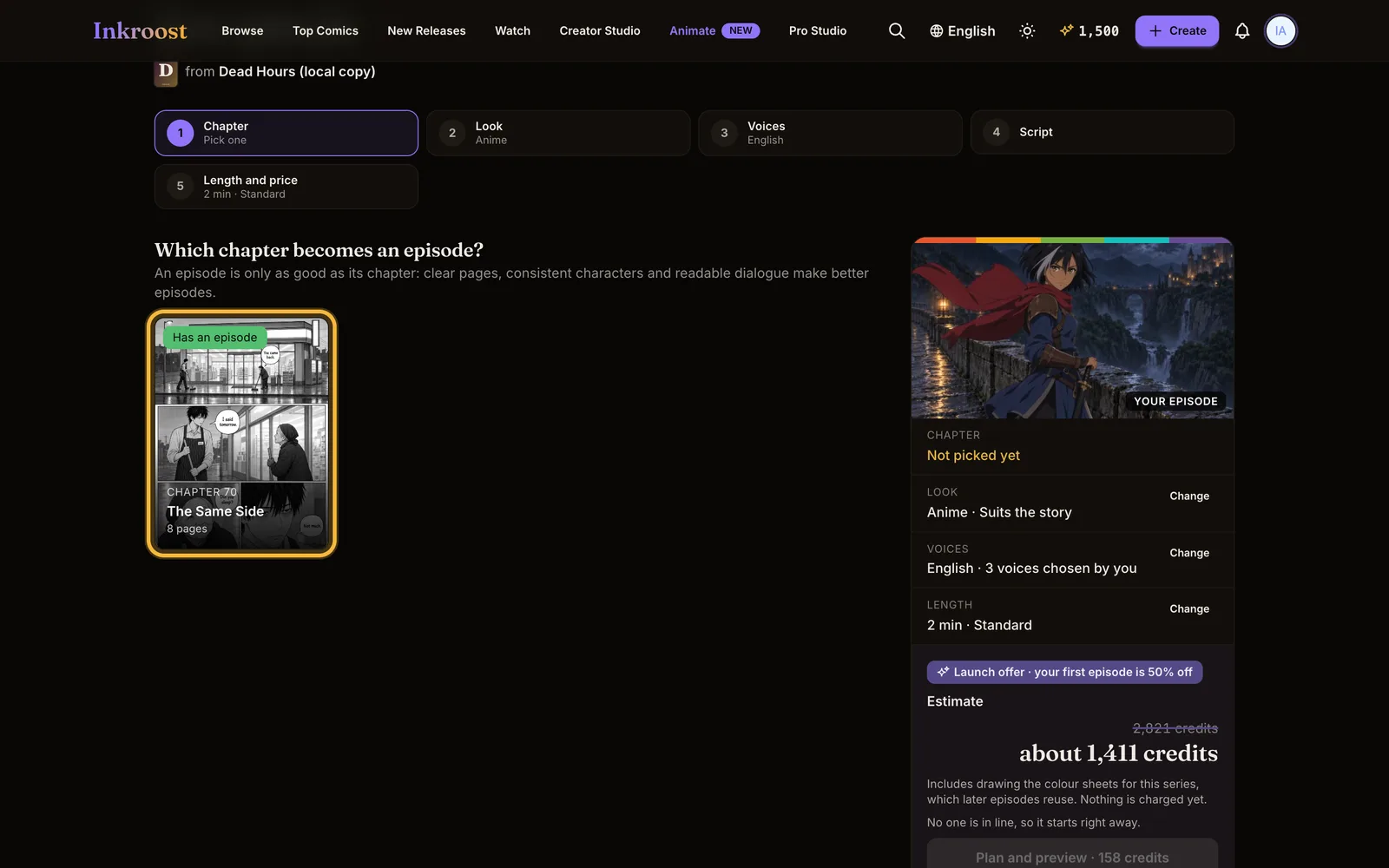Pick the Chapter 70 The Same Side card
The width and height of the screenshot is (1389, 868).
[241, 433]
